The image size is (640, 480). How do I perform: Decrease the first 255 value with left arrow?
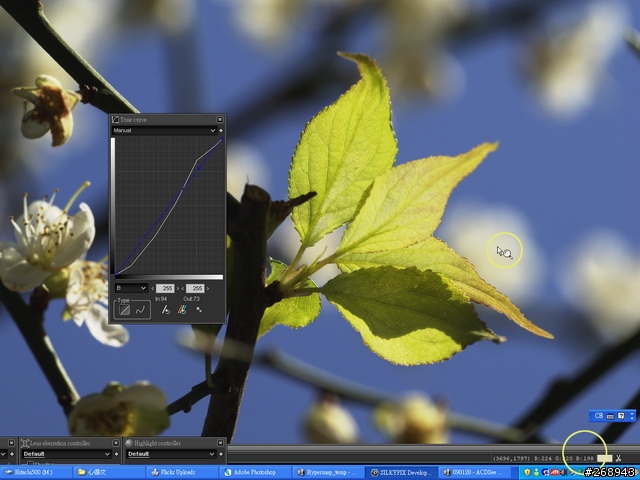tap(153, 289)
